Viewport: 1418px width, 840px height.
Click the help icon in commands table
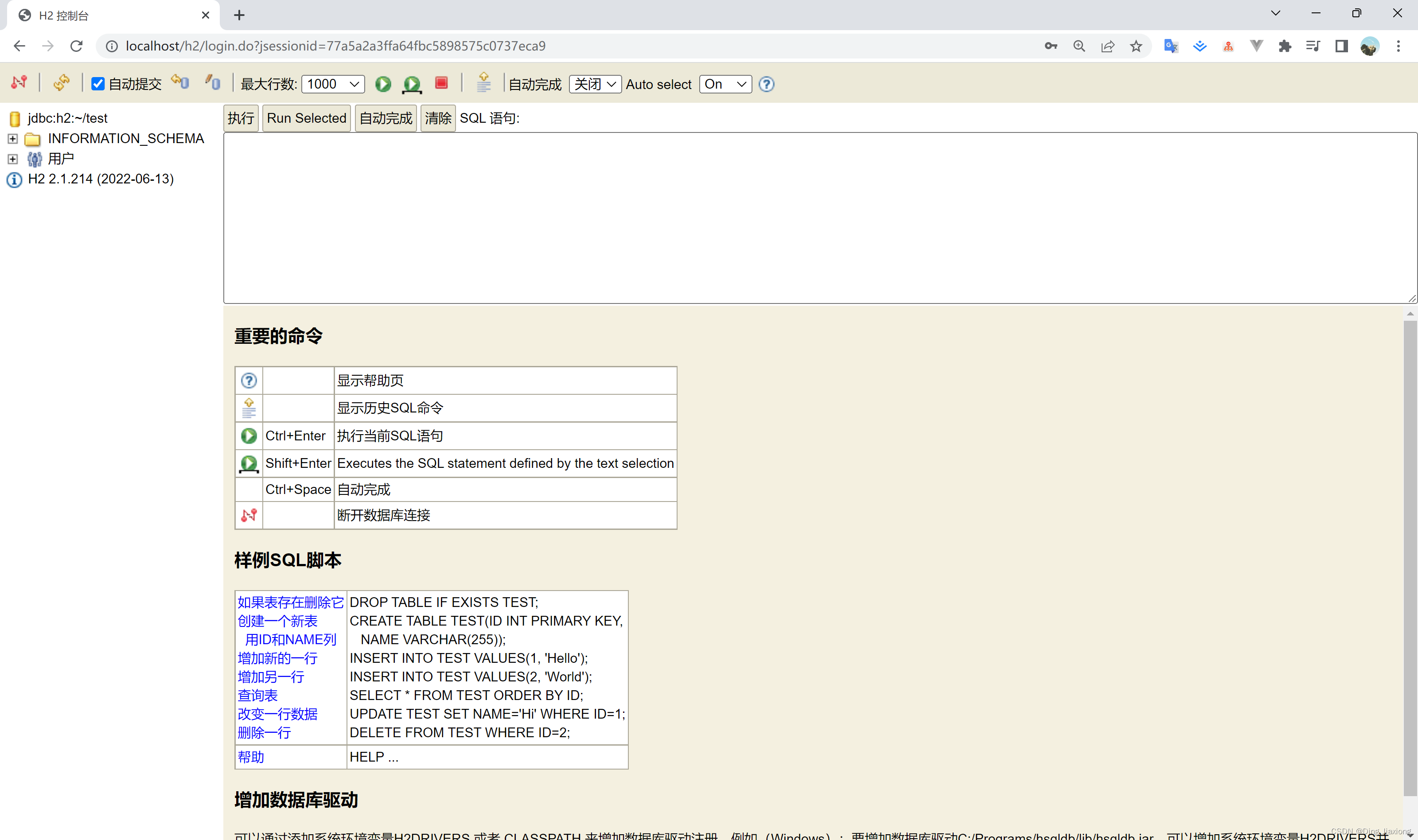coord(249,381)
